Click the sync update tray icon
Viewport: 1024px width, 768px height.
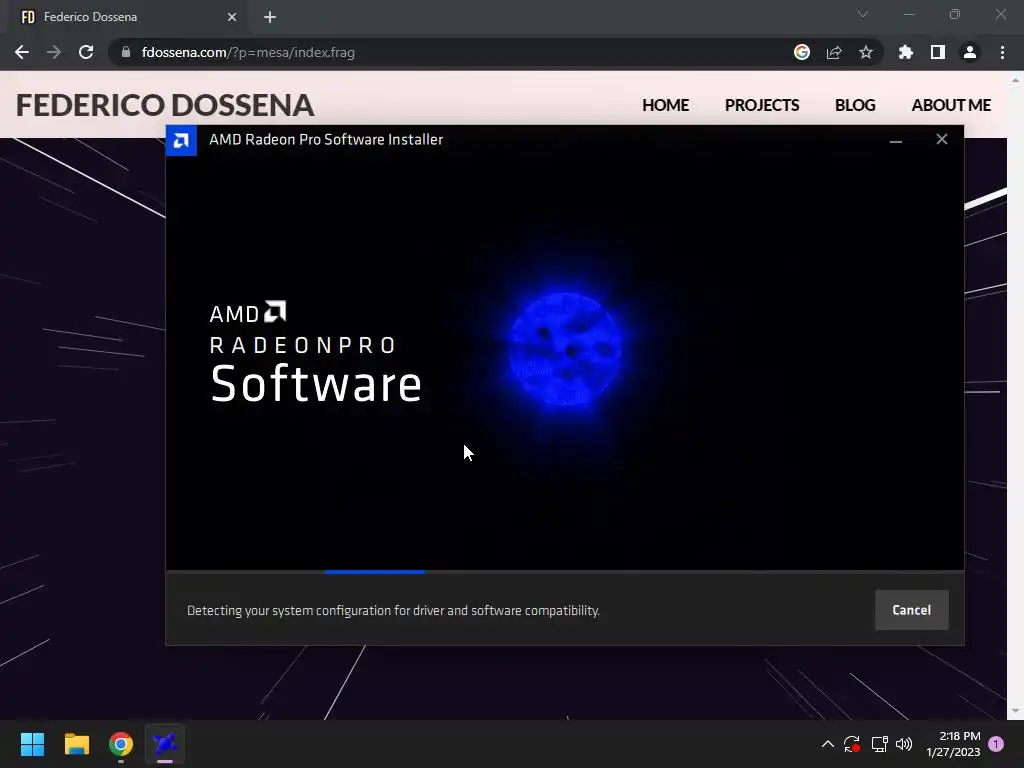point(852,744)
